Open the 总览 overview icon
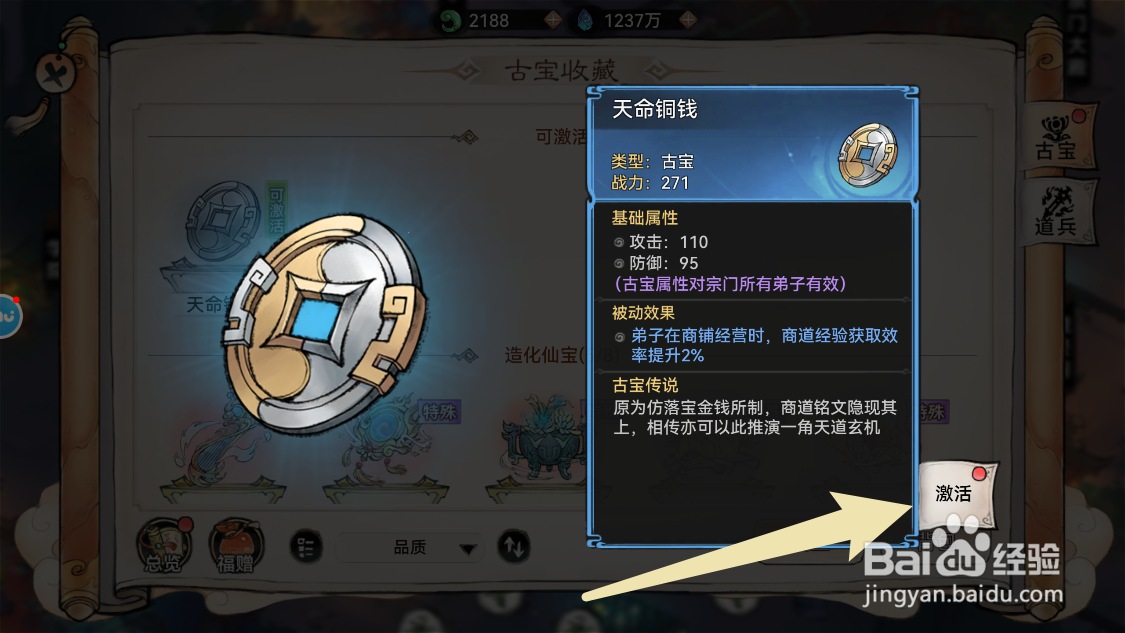This screenshot has width=1125, height=633. coord(164,545)
